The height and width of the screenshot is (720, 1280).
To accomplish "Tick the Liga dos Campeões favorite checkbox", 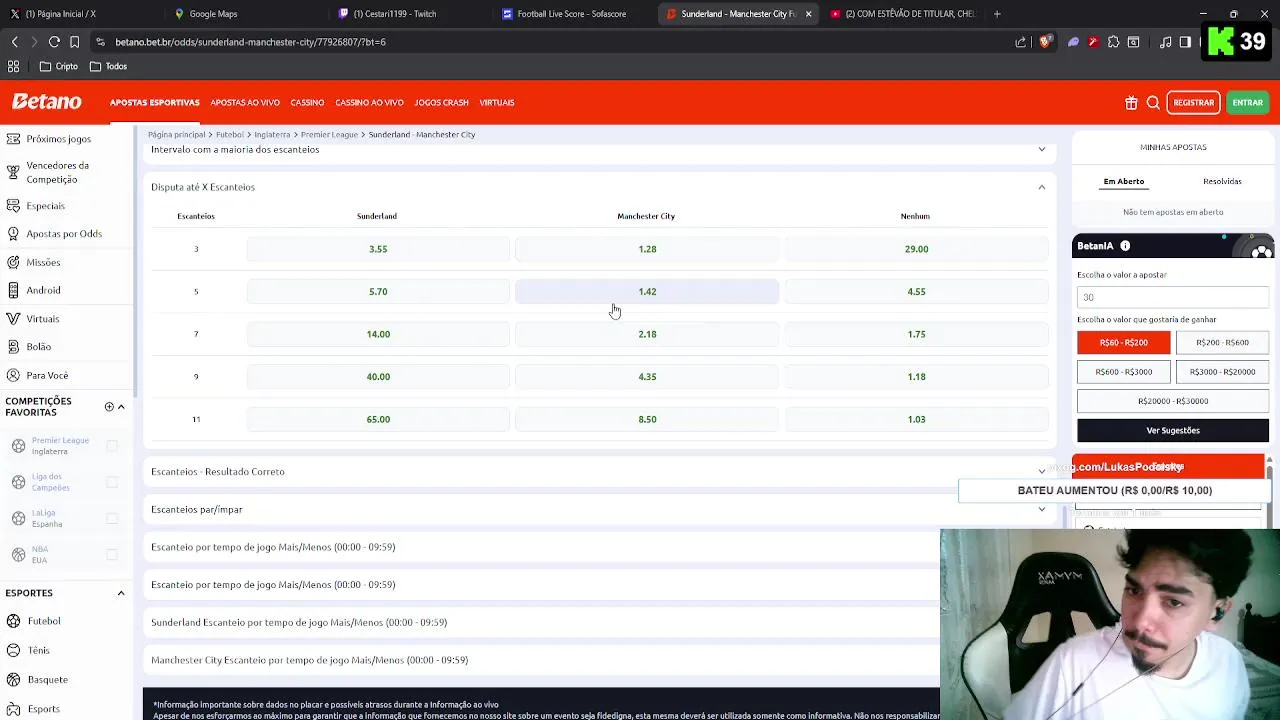I will click(x=112, y=482).
